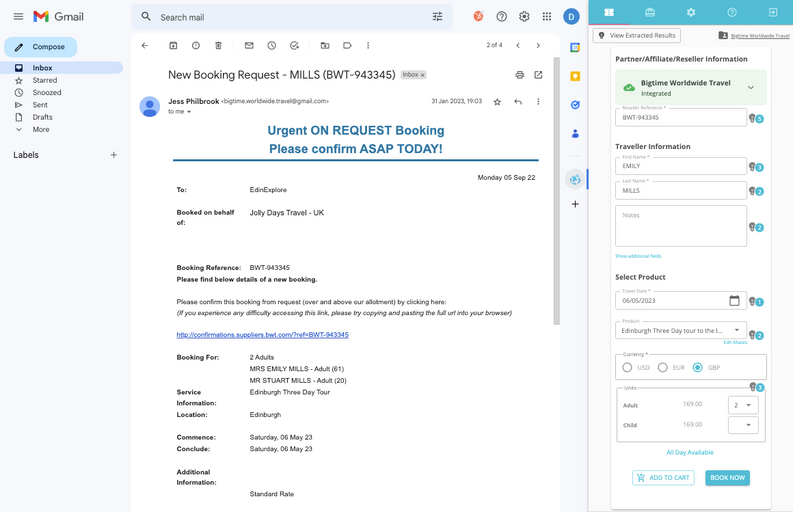Go to the newer email chevron
The height and width of the screenshot is (512, 793).
tap(518, 46)
